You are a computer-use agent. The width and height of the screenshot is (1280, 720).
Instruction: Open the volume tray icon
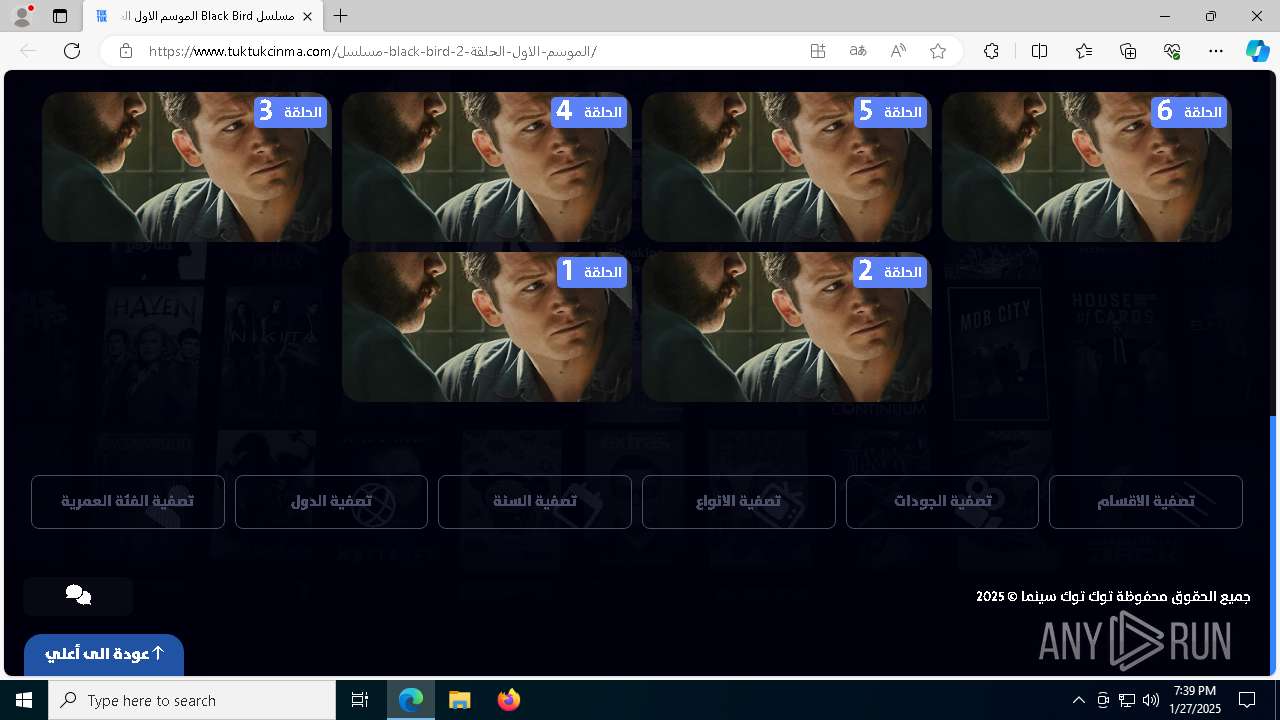[1150, 700]
